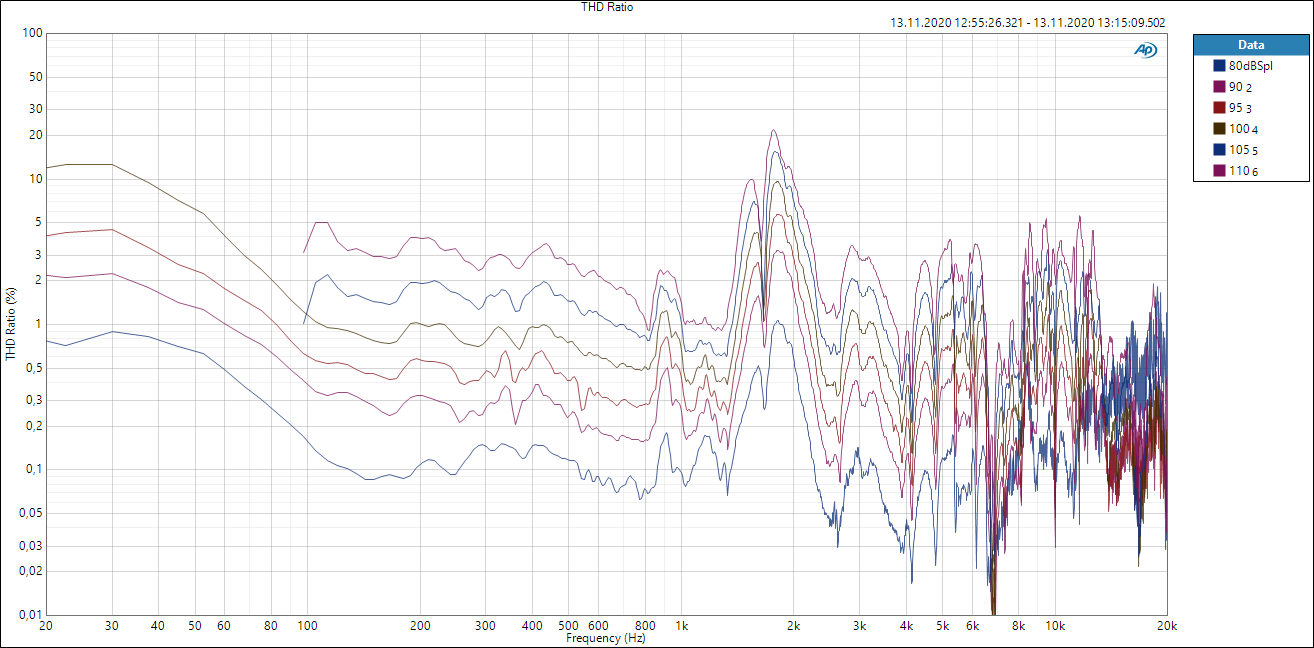Select the '100 4' legend entry text

coord(1243,129)
